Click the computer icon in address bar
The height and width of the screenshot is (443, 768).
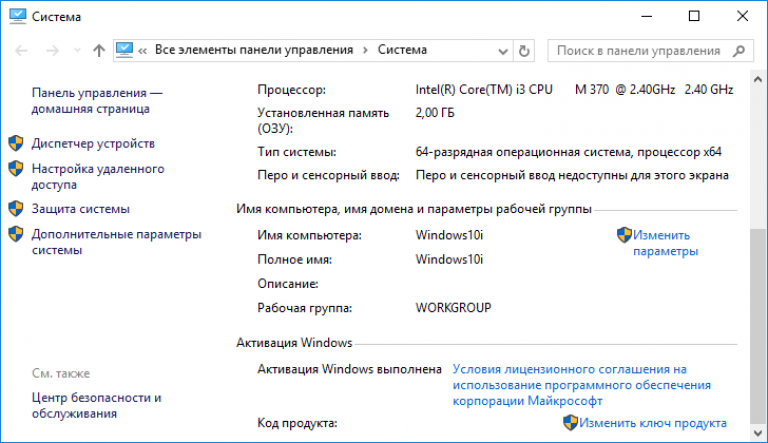[124, 50]
